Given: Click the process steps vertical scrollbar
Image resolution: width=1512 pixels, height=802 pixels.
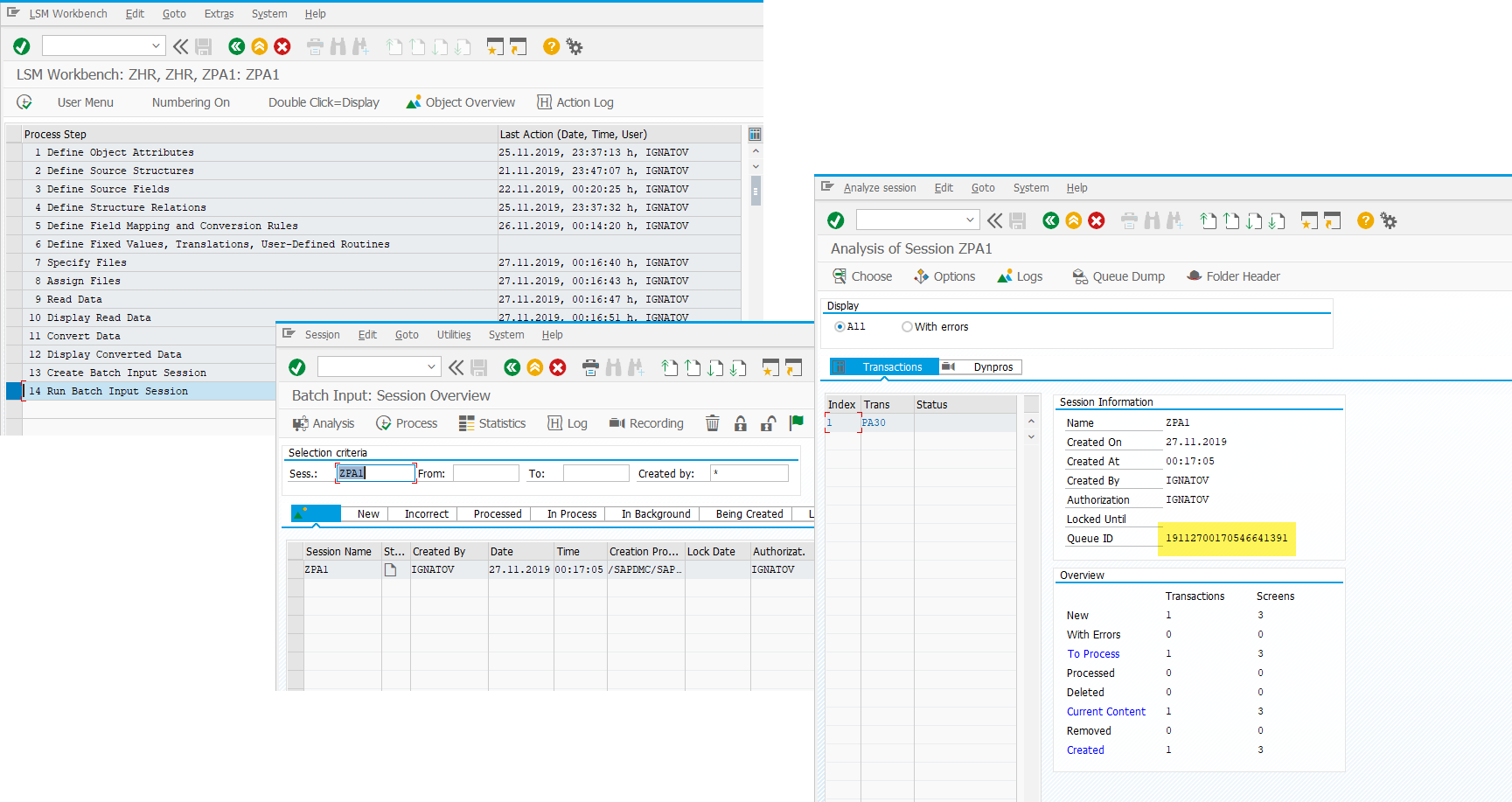Looking at the screenshot, I should (756, 191).
